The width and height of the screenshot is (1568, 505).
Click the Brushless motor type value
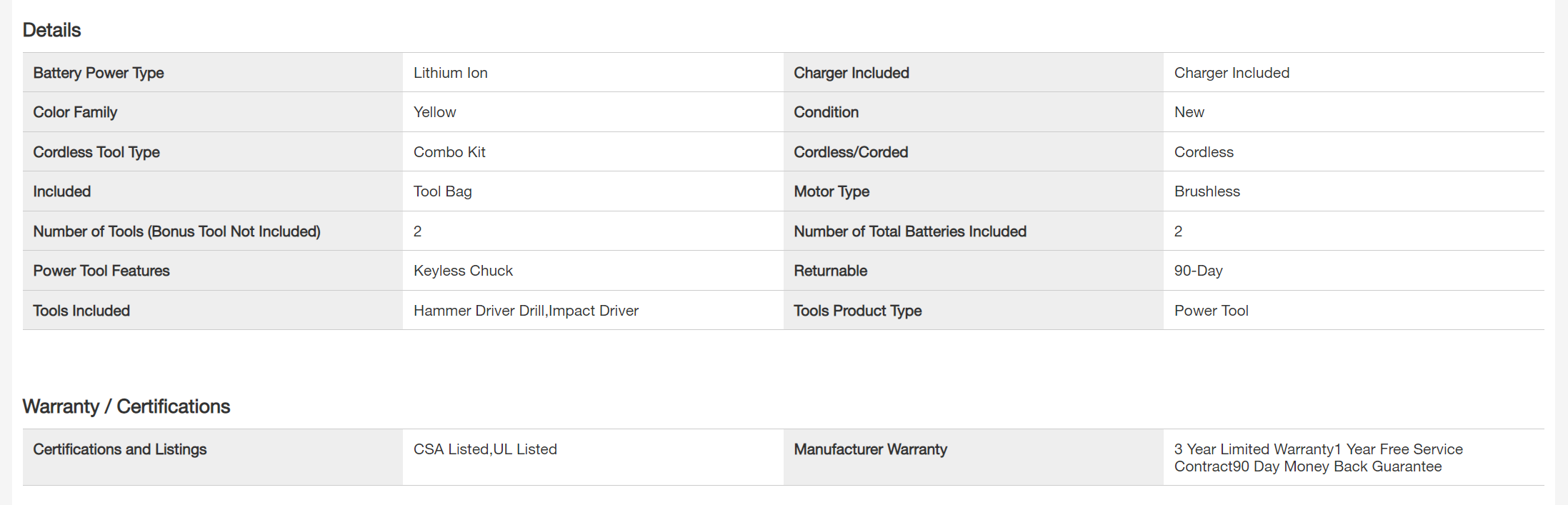pos(1207,191)
